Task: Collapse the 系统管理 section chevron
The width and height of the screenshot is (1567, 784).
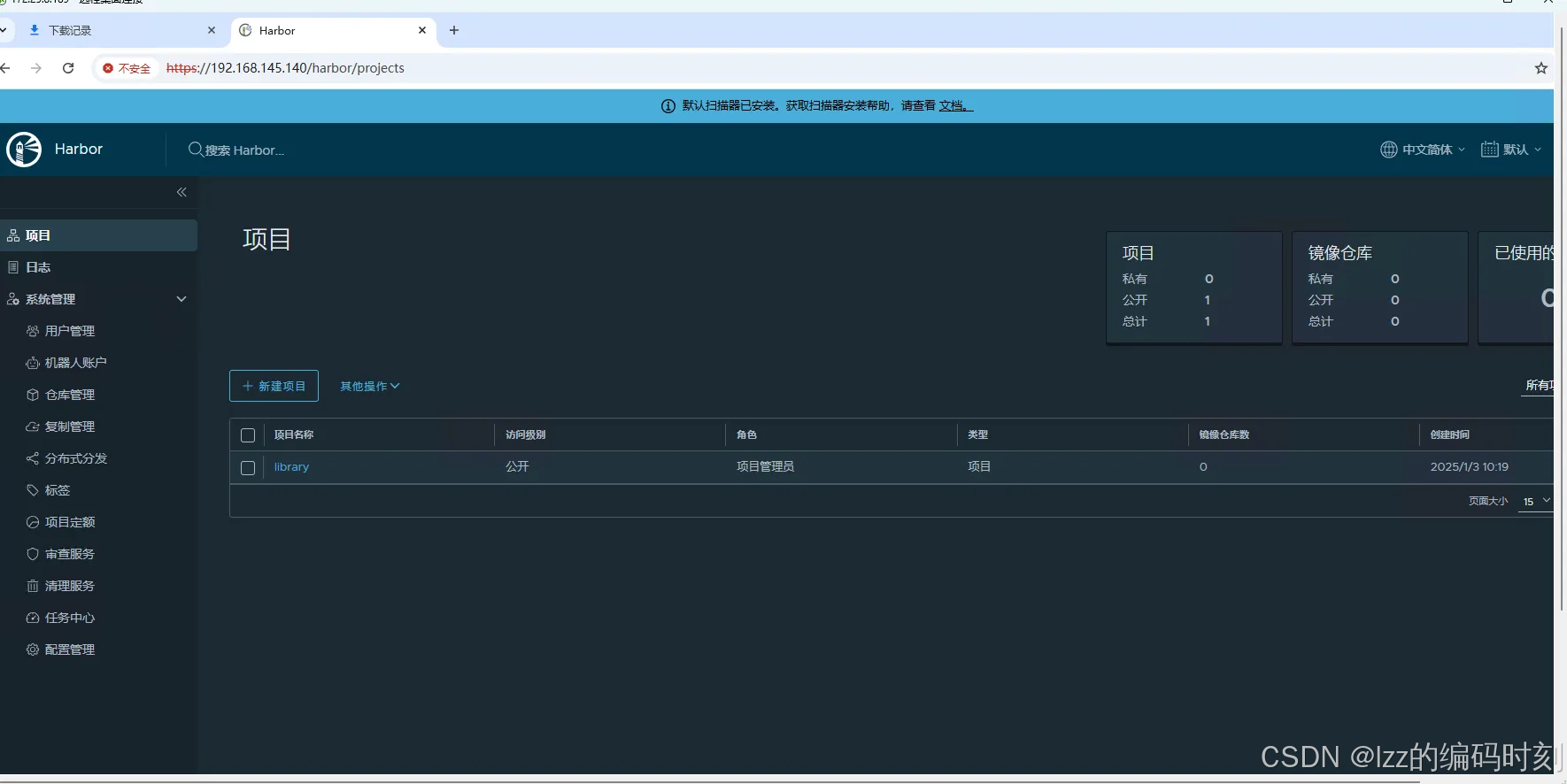Action: (181, 299)
